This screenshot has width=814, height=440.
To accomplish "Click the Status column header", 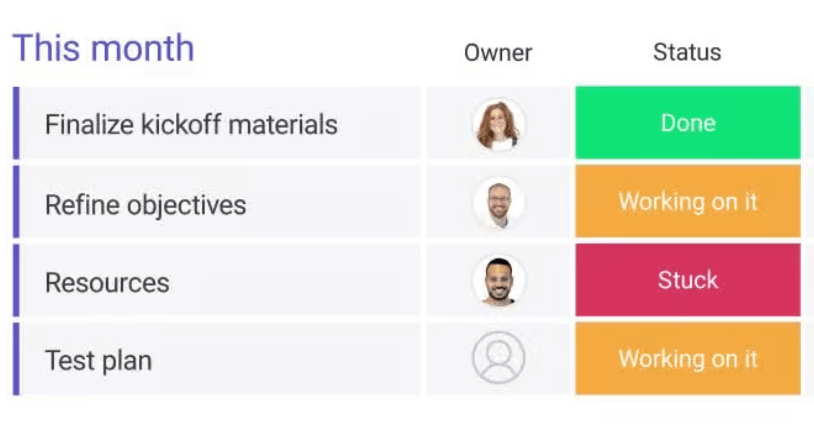I will [x=687, y=53].
